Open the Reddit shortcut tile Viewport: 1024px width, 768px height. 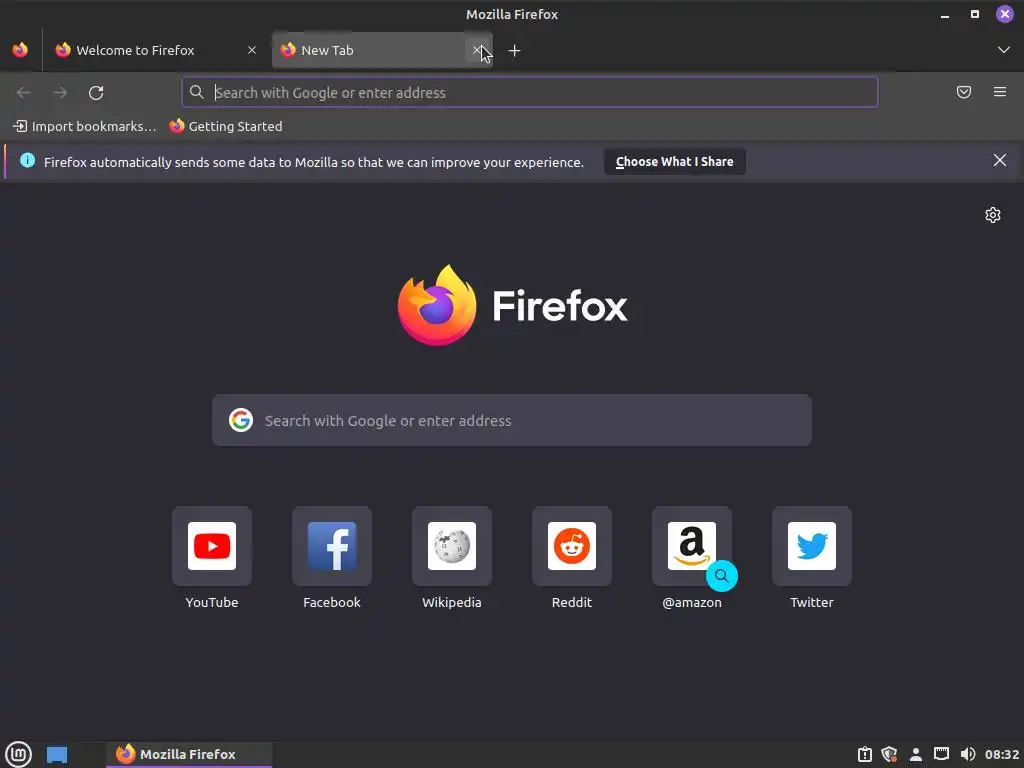click(571, 546)
